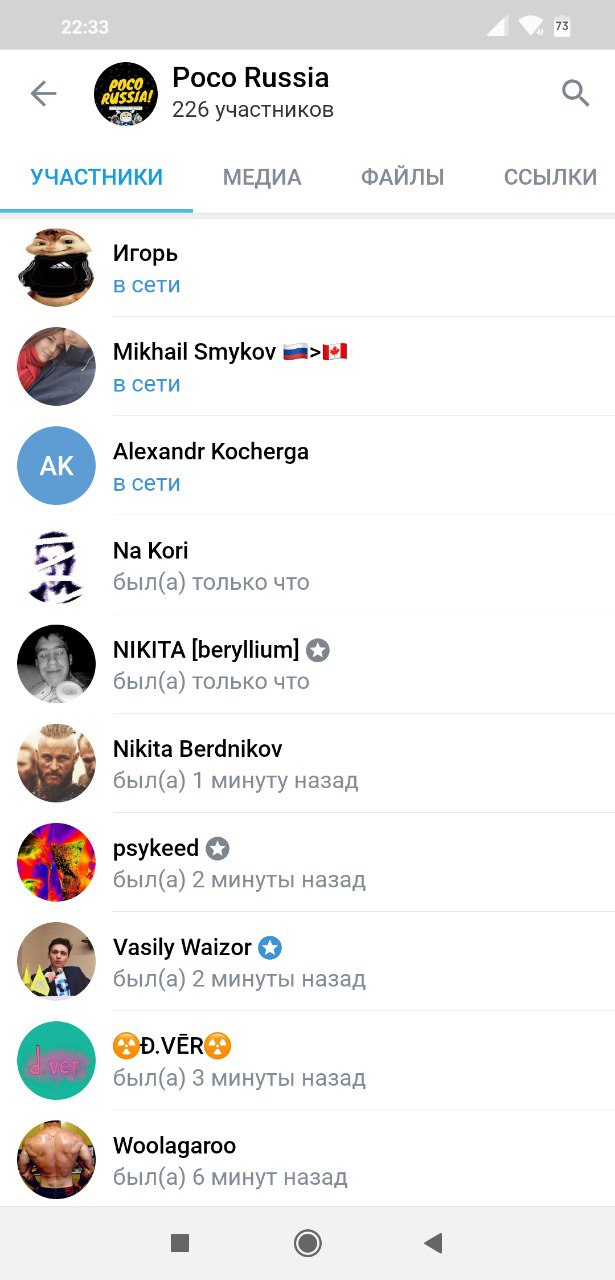This screenshot has width=615, height=1280.
Task: Tap Android recent apps square button
Action: pos(180,1243)
